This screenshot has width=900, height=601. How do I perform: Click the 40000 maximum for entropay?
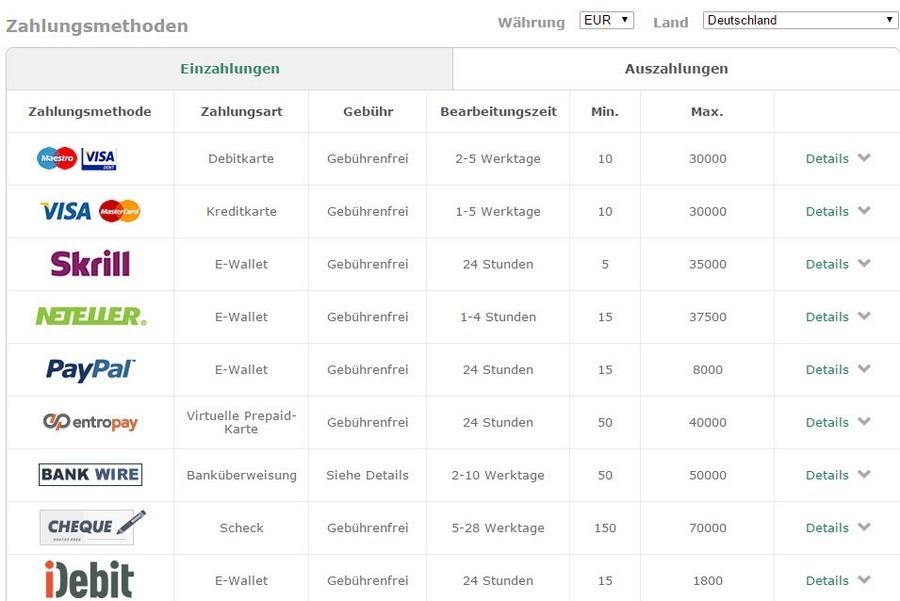coord(708,422)
